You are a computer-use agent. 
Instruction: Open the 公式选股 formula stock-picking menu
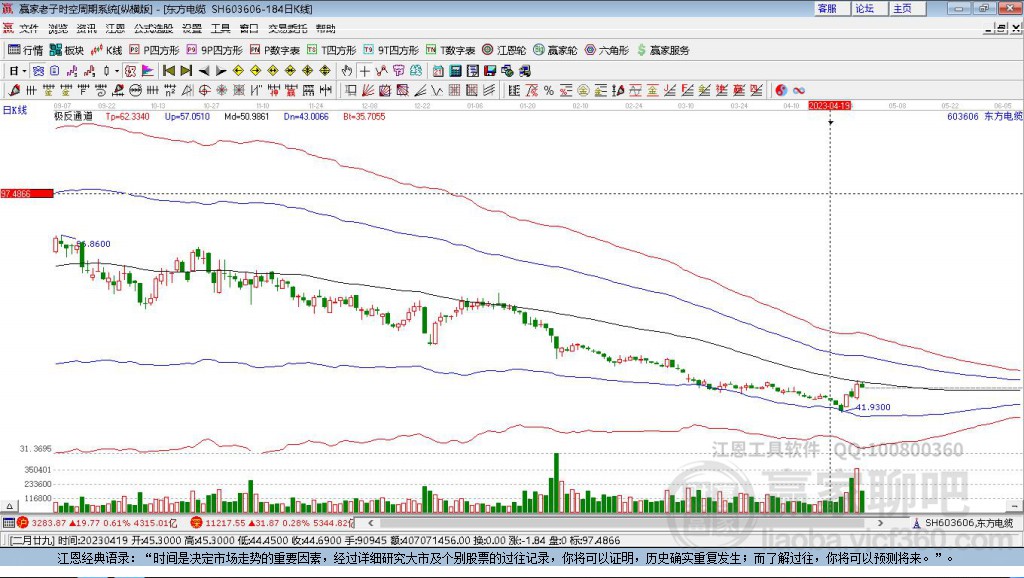tap(152, 28)
